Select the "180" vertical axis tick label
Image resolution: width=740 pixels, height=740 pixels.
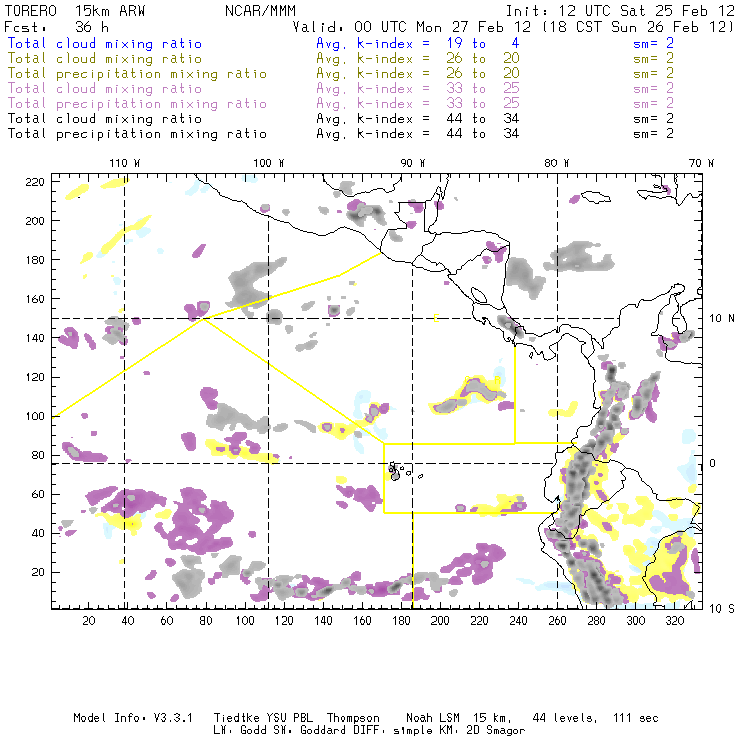coord(35,260)
